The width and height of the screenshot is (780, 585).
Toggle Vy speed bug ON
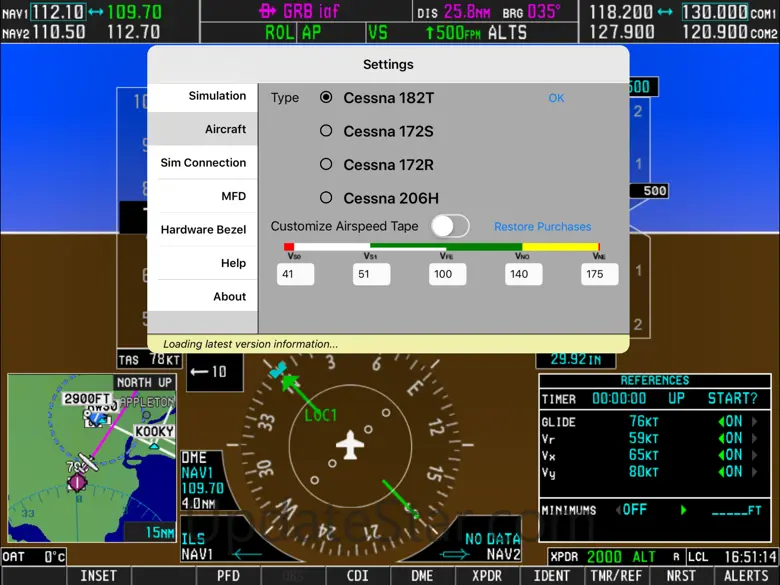coord(730,472)
